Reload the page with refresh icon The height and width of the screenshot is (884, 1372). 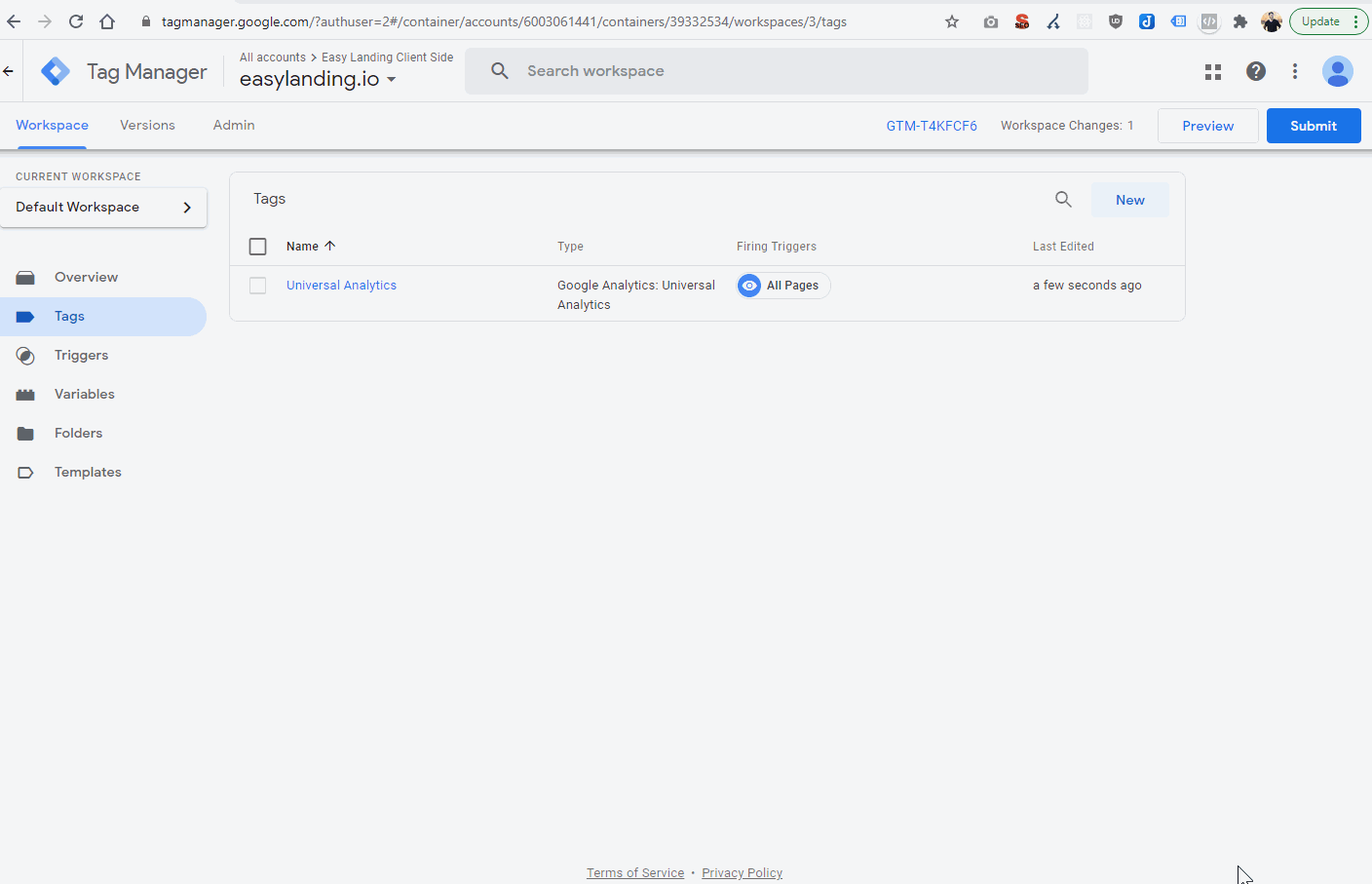[76, 21]
